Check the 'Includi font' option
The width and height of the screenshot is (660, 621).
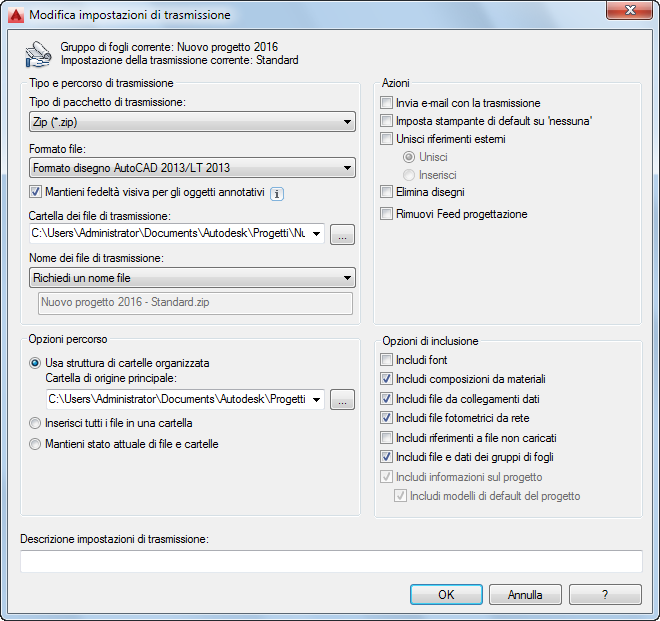387,360
